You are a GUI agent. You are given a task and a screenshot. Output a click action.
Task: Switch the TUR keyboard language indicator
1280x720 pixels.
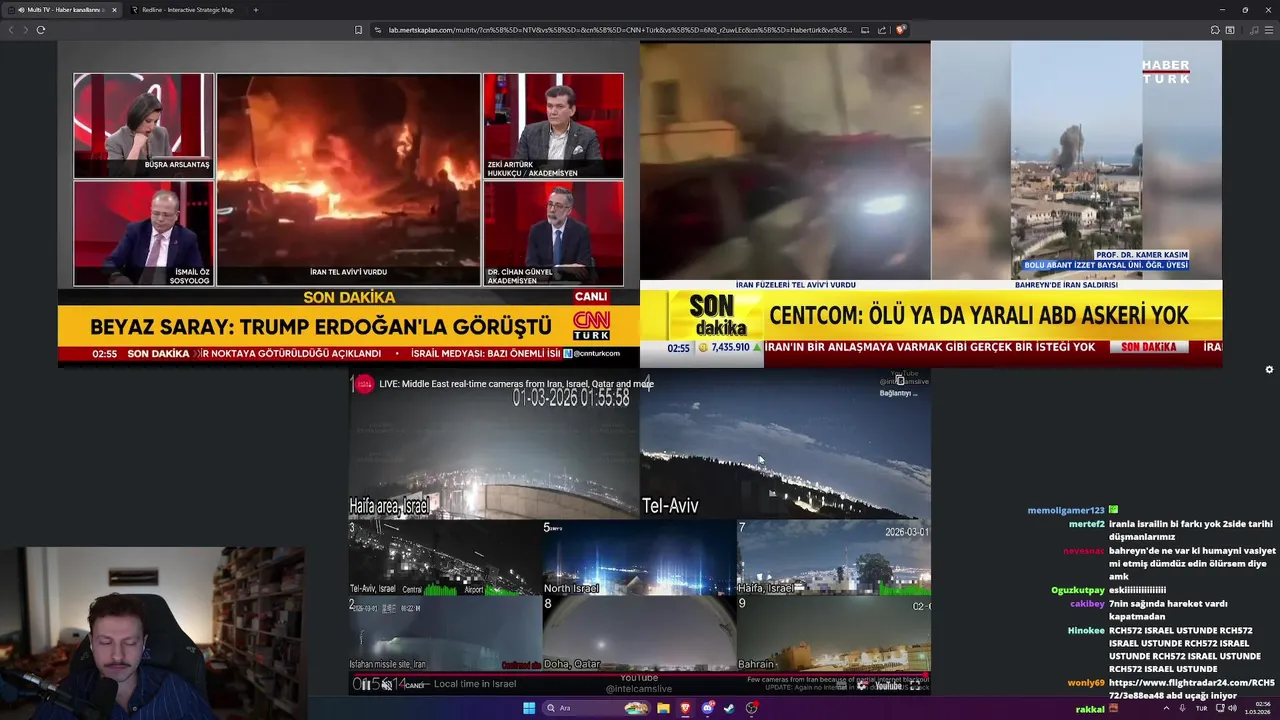click(x=1202, y=708)
